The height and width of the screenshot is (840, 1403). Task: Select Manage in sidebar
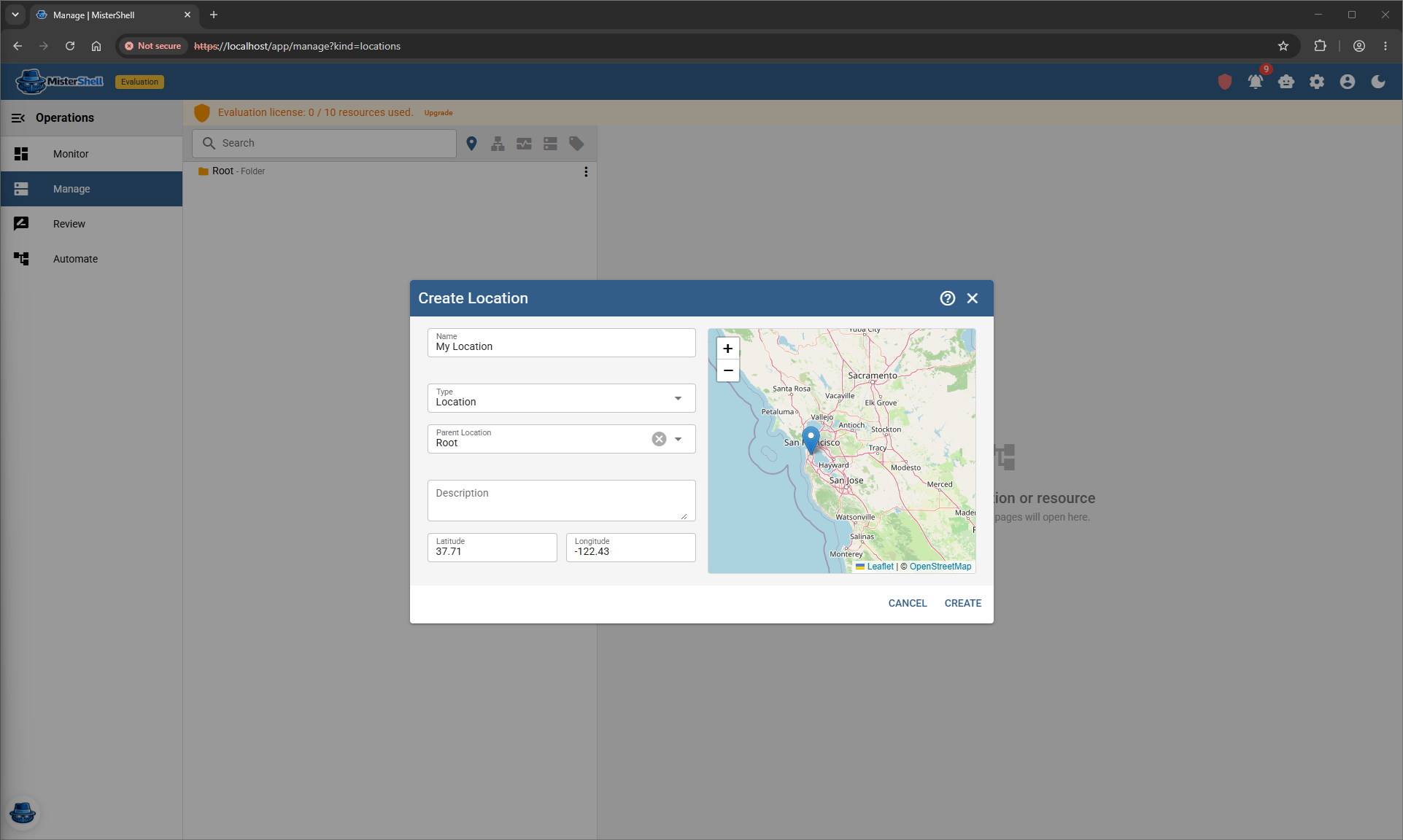91,189
